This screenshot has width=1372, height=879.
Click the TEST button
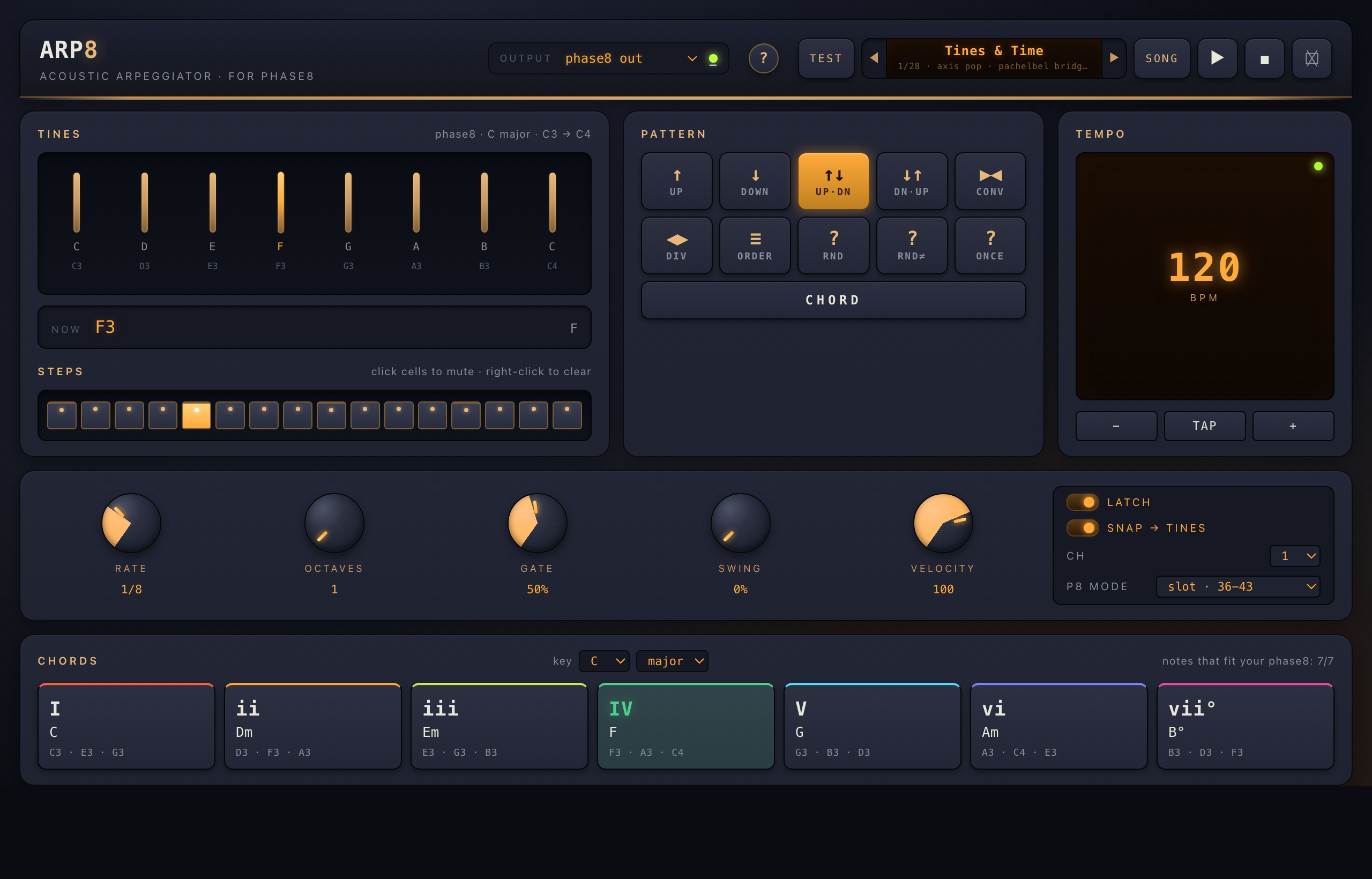click(826, 58)
